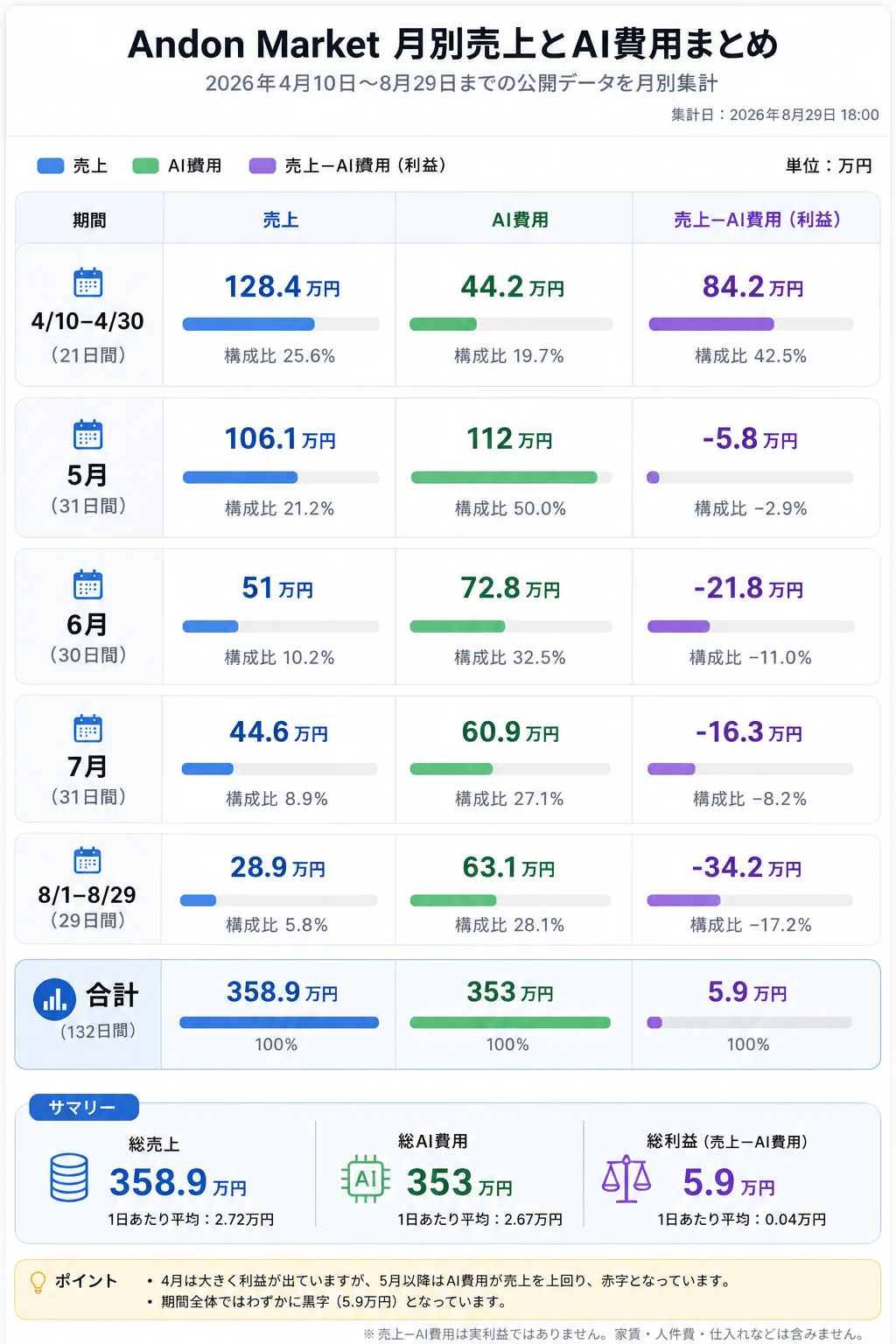896x1344 pixels.
Task: Click the Andon Market 月別売上とAI費用まとめ title
Action: point(452,44)
